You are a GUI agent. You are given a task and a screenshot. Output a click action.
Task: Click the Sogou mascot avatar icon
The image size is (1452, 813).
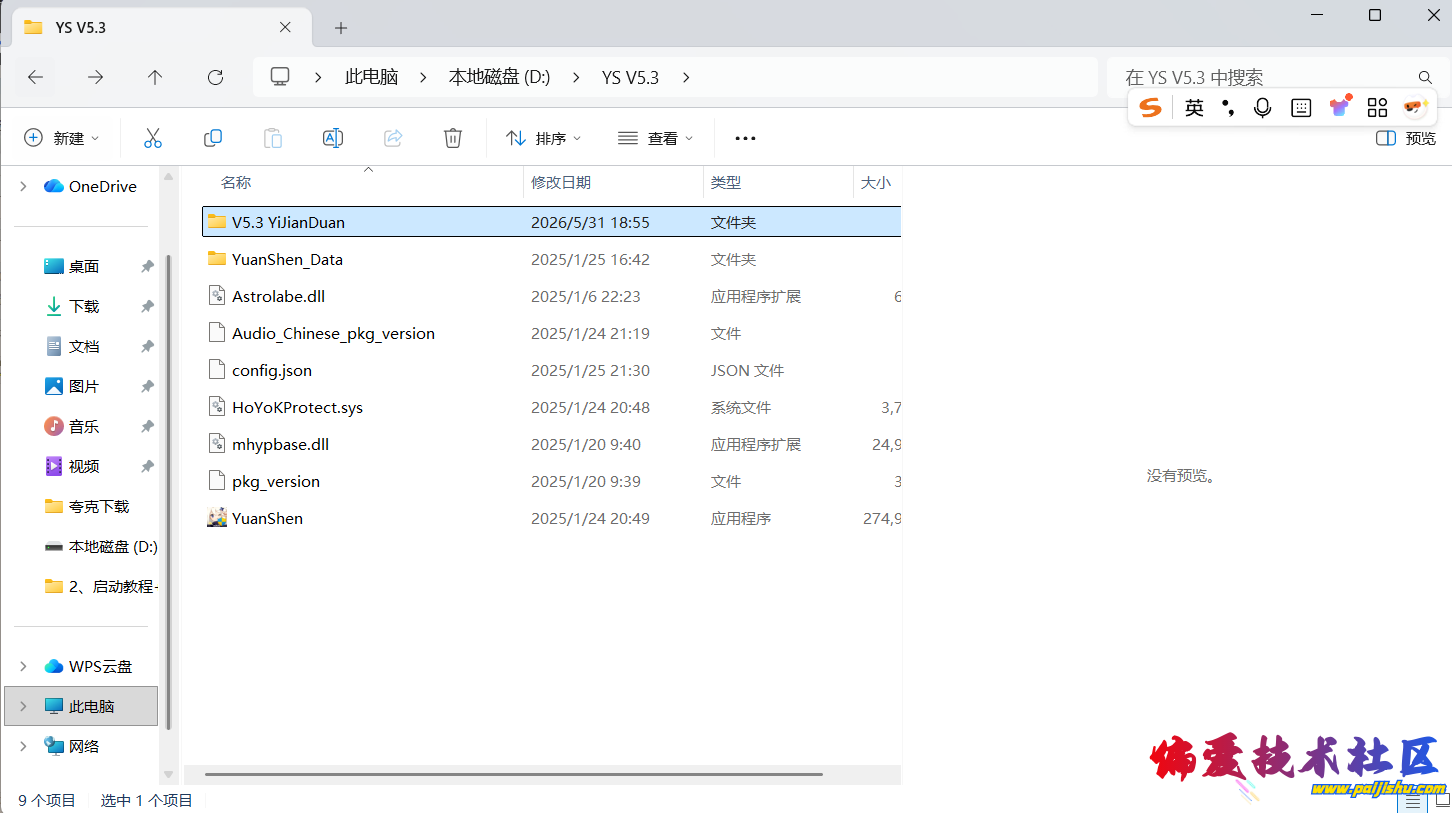(1415, 107)
